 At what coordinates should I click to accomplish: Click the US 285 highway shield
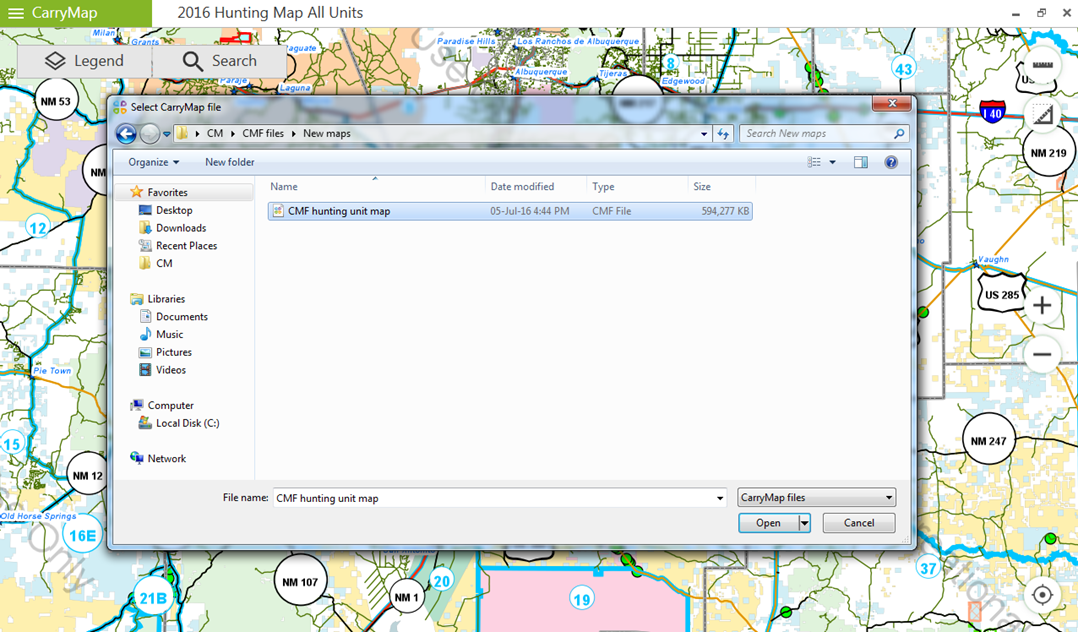pyautogui.click(x=1002, y=295)
